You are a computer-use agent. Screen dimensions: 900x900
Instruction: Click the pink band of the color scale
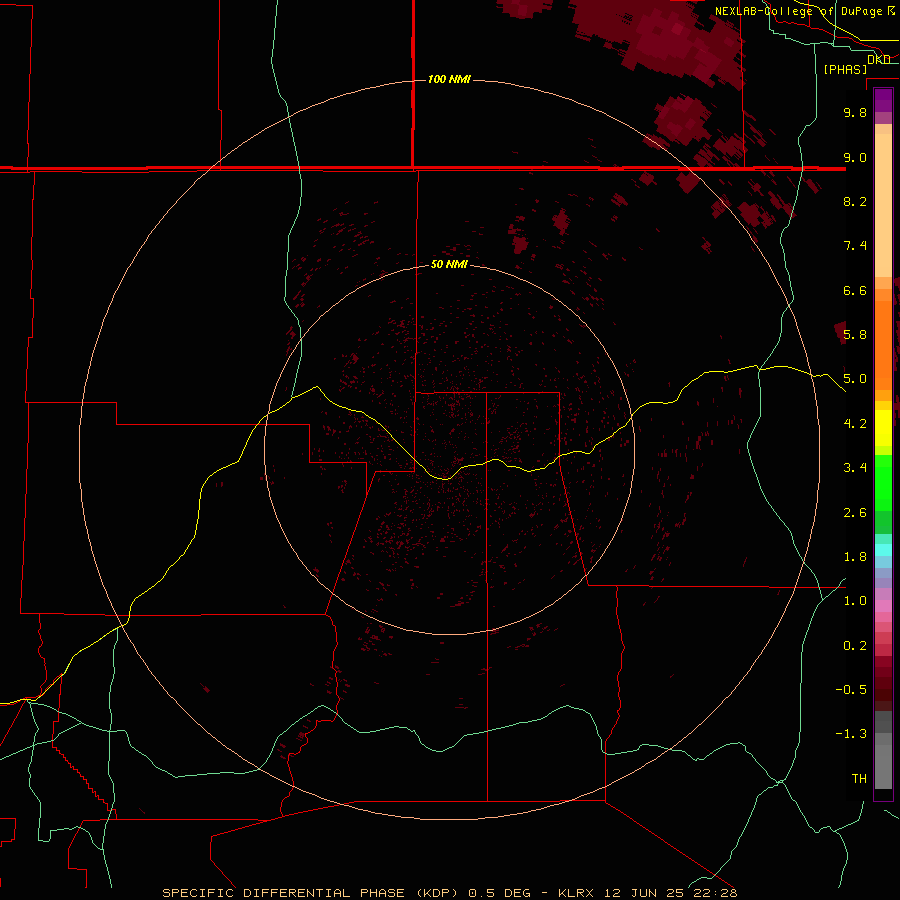[x=883, y=606]
